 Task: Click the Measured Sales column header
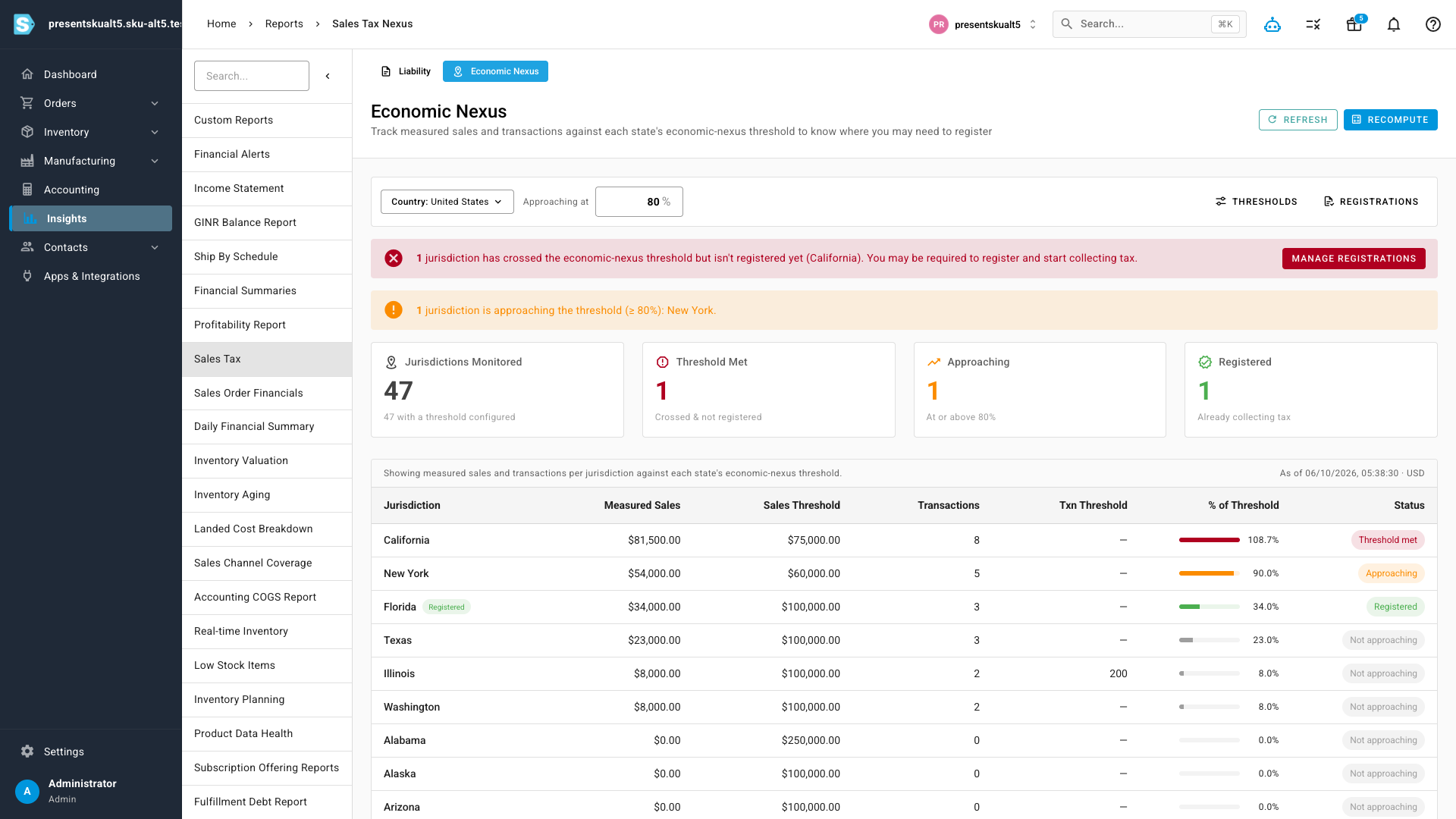click(642, 505)
